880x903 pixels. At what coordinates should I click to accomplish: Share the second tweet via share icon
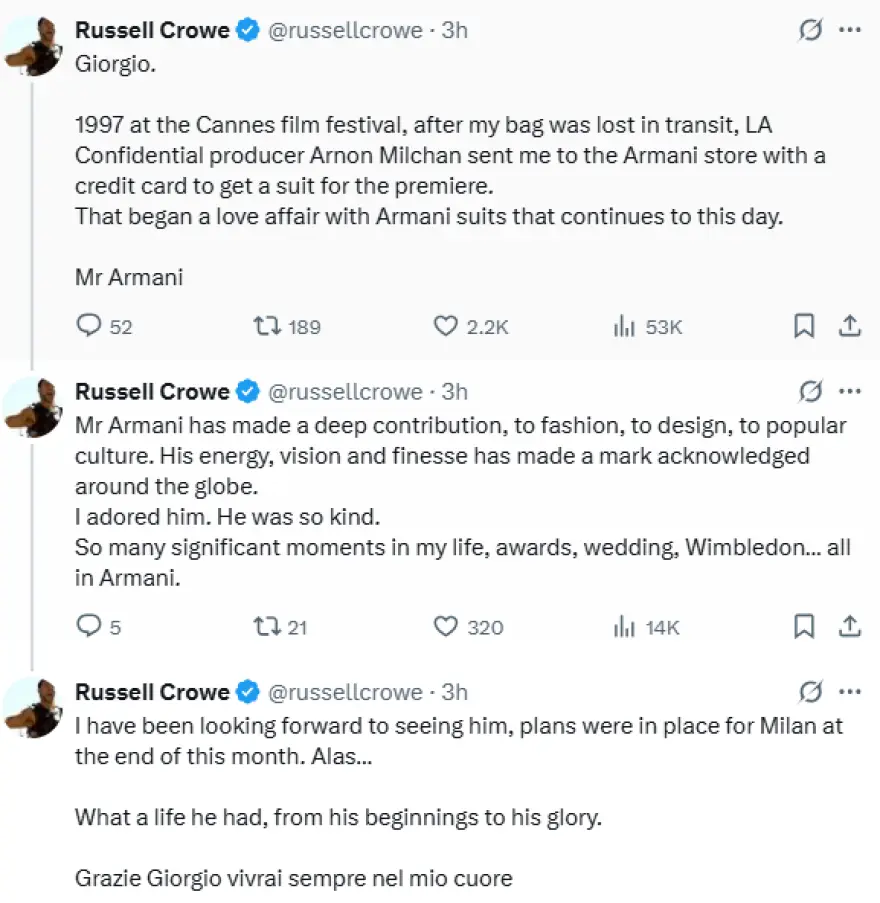coord(849,626)
